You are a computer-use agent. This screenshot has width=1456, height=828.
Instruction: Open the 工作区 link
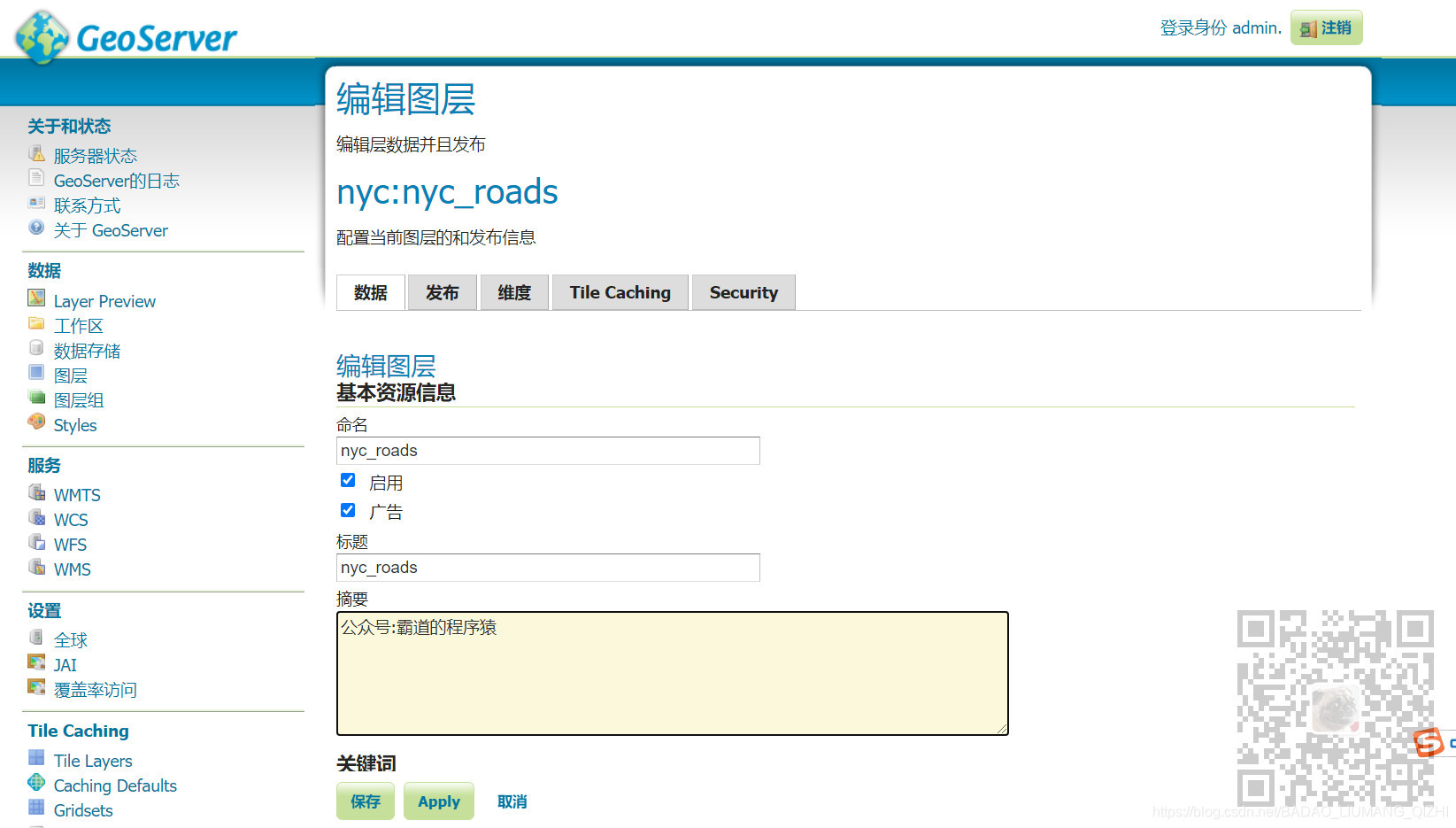(x=79, y=326)
